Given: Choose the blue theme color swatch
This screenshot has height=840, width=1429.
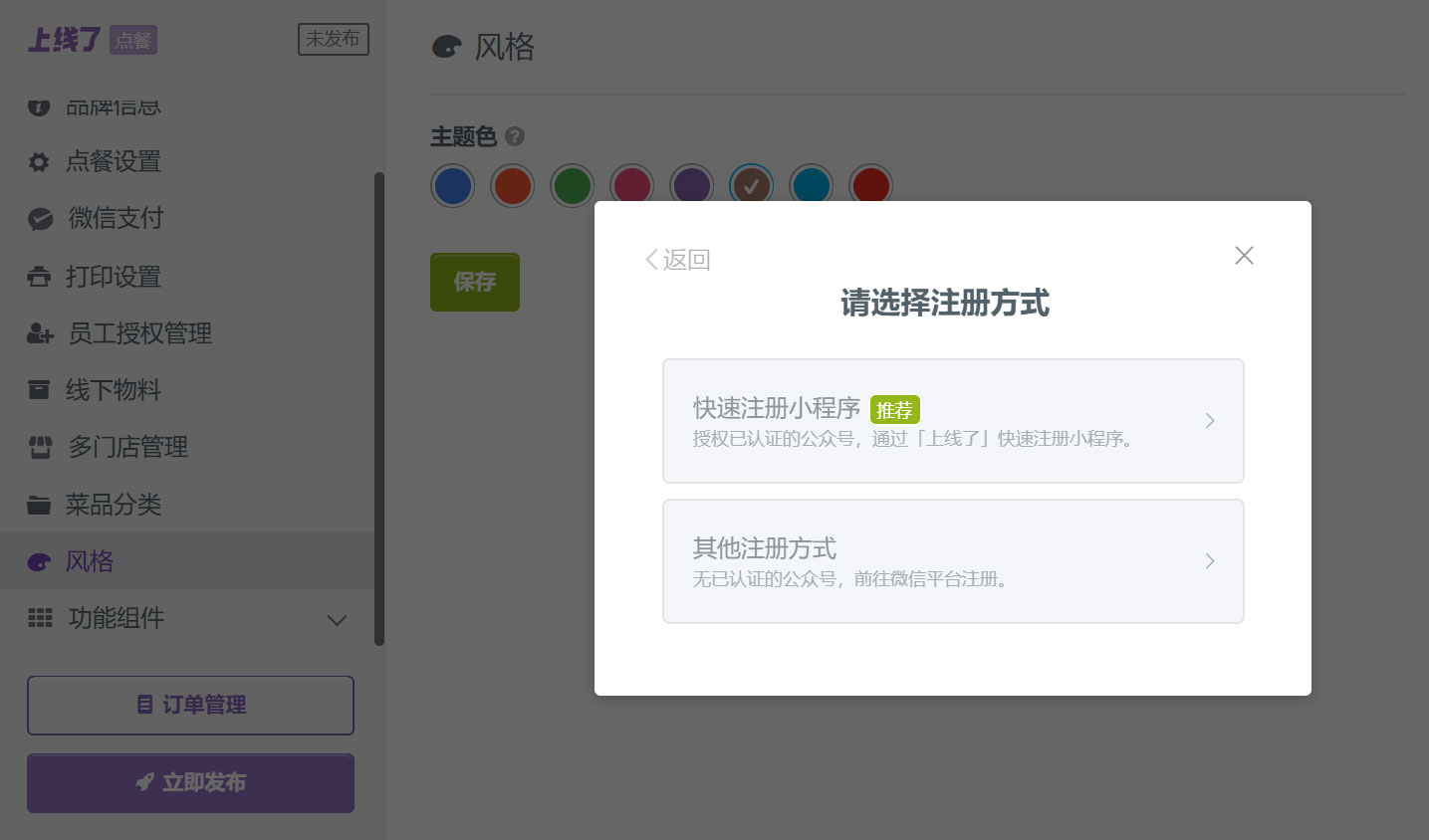Looking at the screenshot, I should click(453, 186).
